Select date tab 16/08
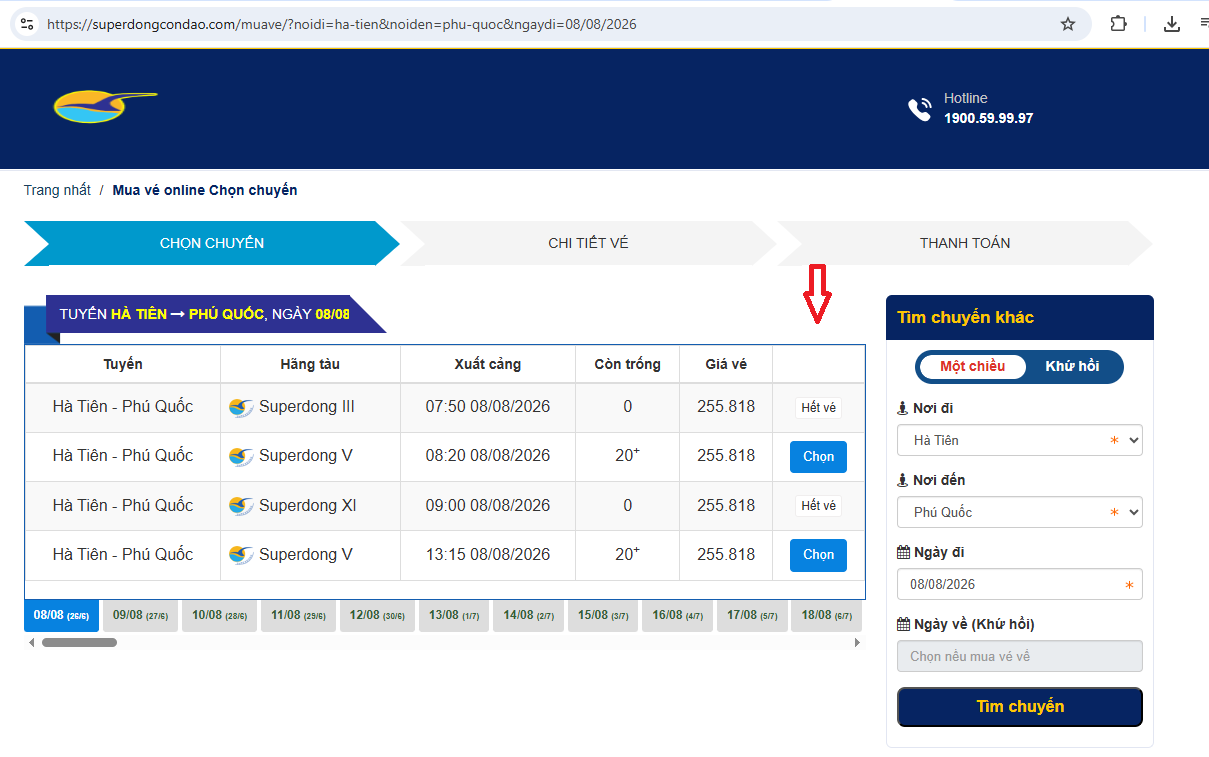This screenshot has height=757, width=1209. [677, 616]
